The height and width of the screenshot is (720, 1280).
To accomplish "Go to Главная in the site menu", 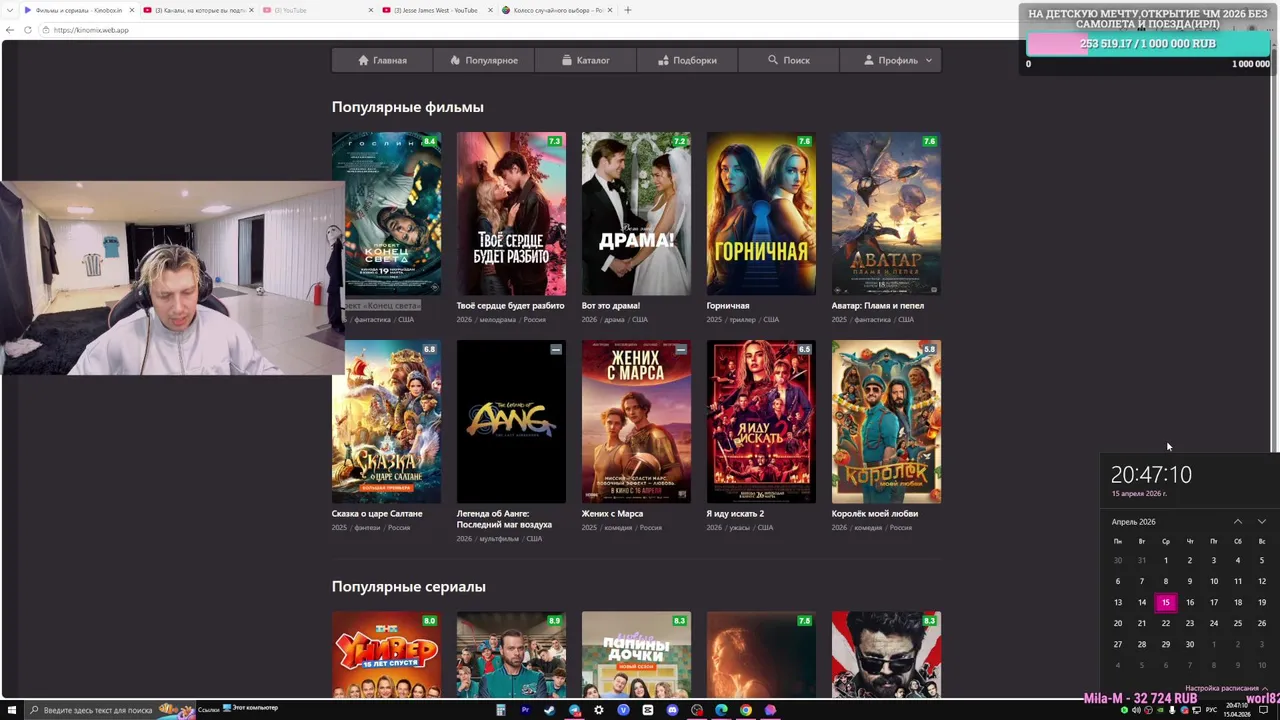I will click(382, 60).
